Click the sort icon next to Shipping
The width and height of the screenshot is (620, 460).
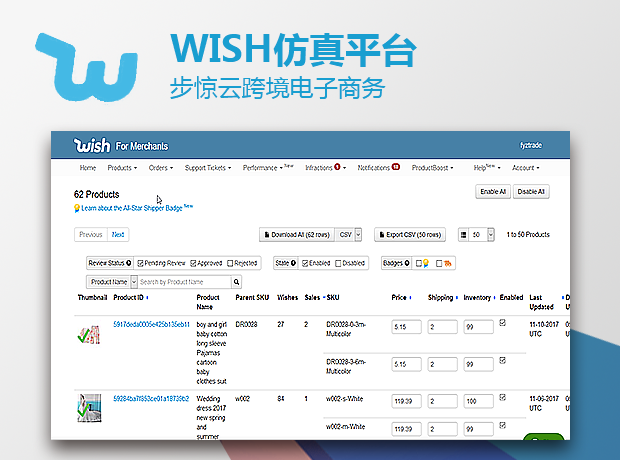[x=457, y=297]
